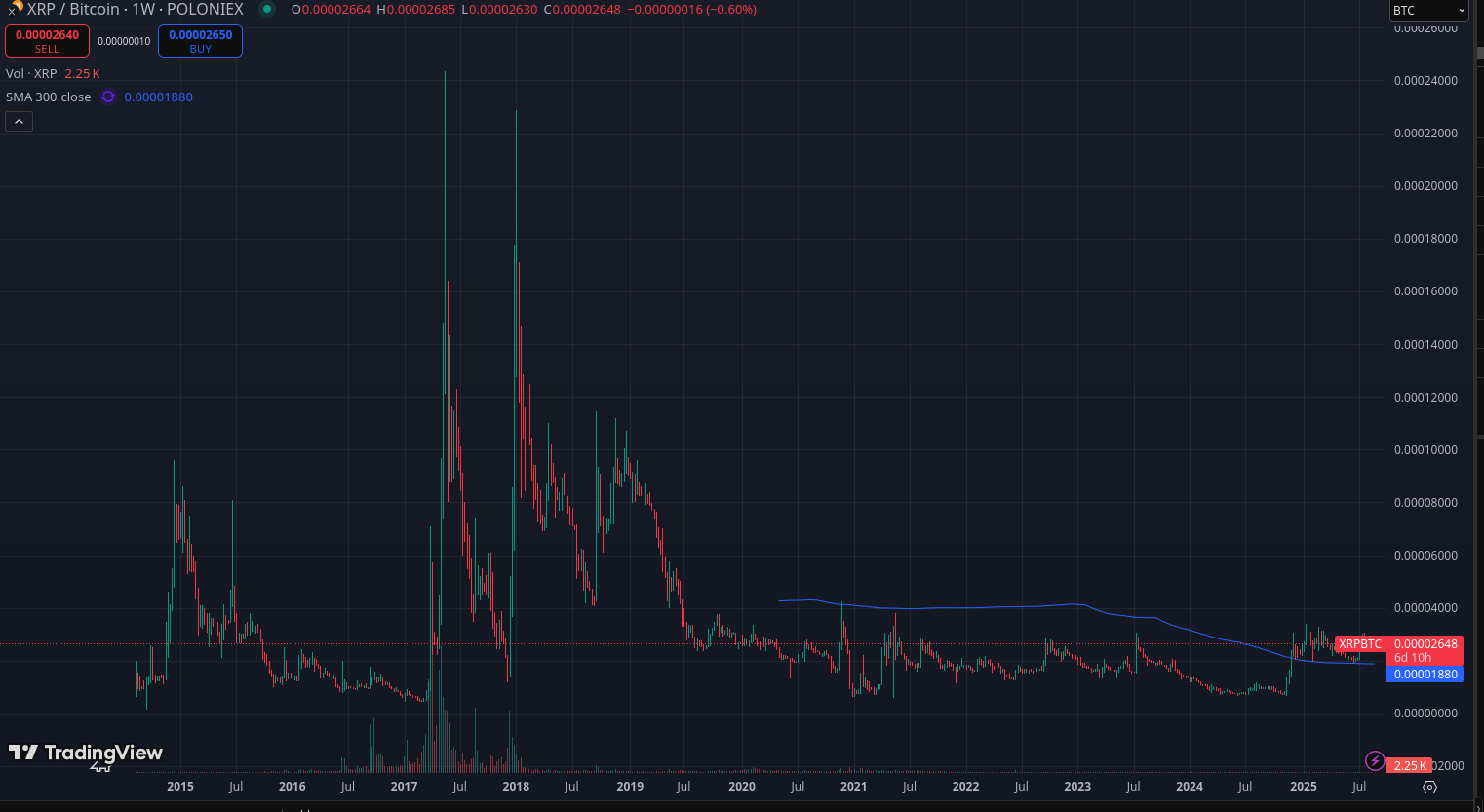Viewport: 1484px width, 812px height.
Task: Click the Jul label between 2021 and 2022
Action: tap(910, 787)
